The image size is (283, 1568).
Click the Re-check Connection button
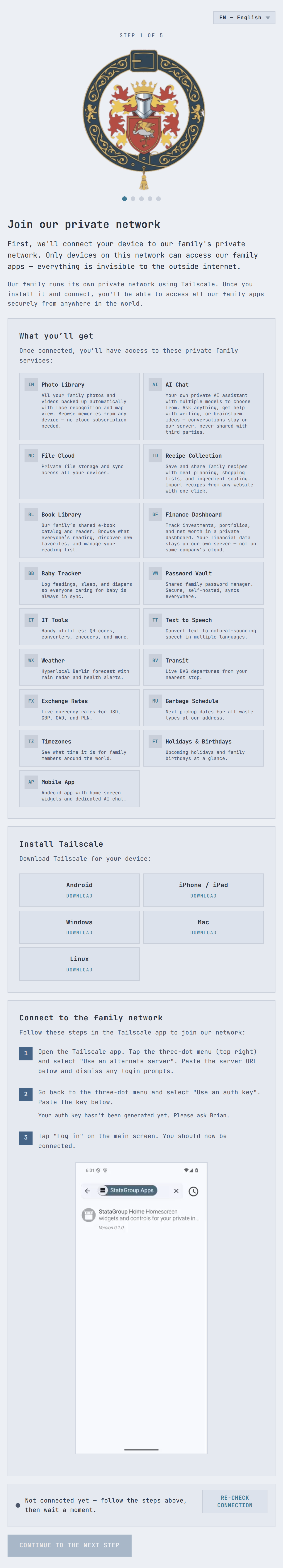(x=235, y=1501)
